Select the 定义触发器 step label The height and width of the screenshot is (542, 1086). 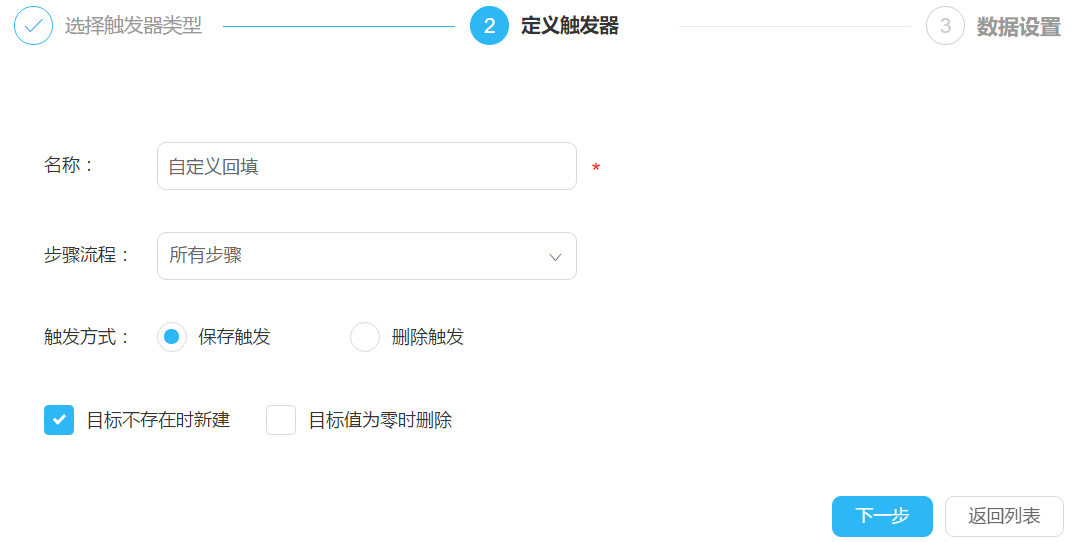[x=570, y=26]
